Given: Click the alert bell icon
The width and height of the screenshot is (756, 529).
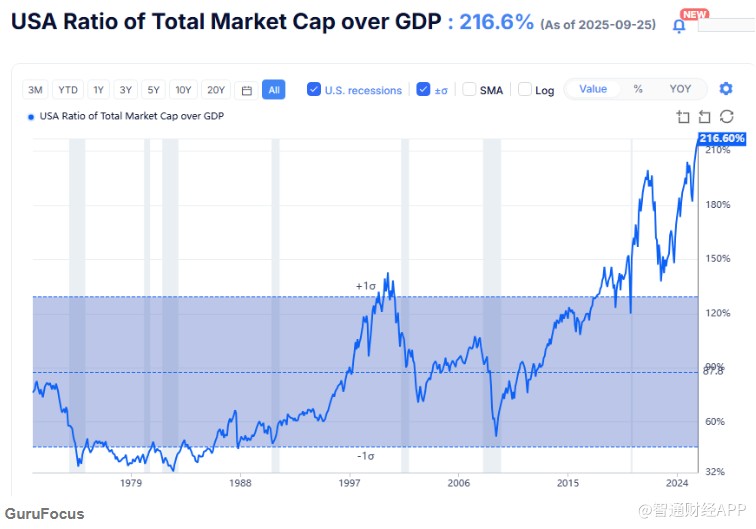Looking at the screenshot, I should pos(680,26).
